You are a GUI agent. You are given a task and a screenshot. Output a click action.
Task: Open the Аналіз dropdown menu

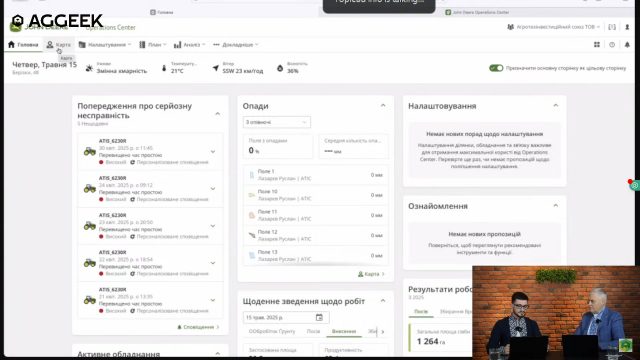tap(189, 44)
